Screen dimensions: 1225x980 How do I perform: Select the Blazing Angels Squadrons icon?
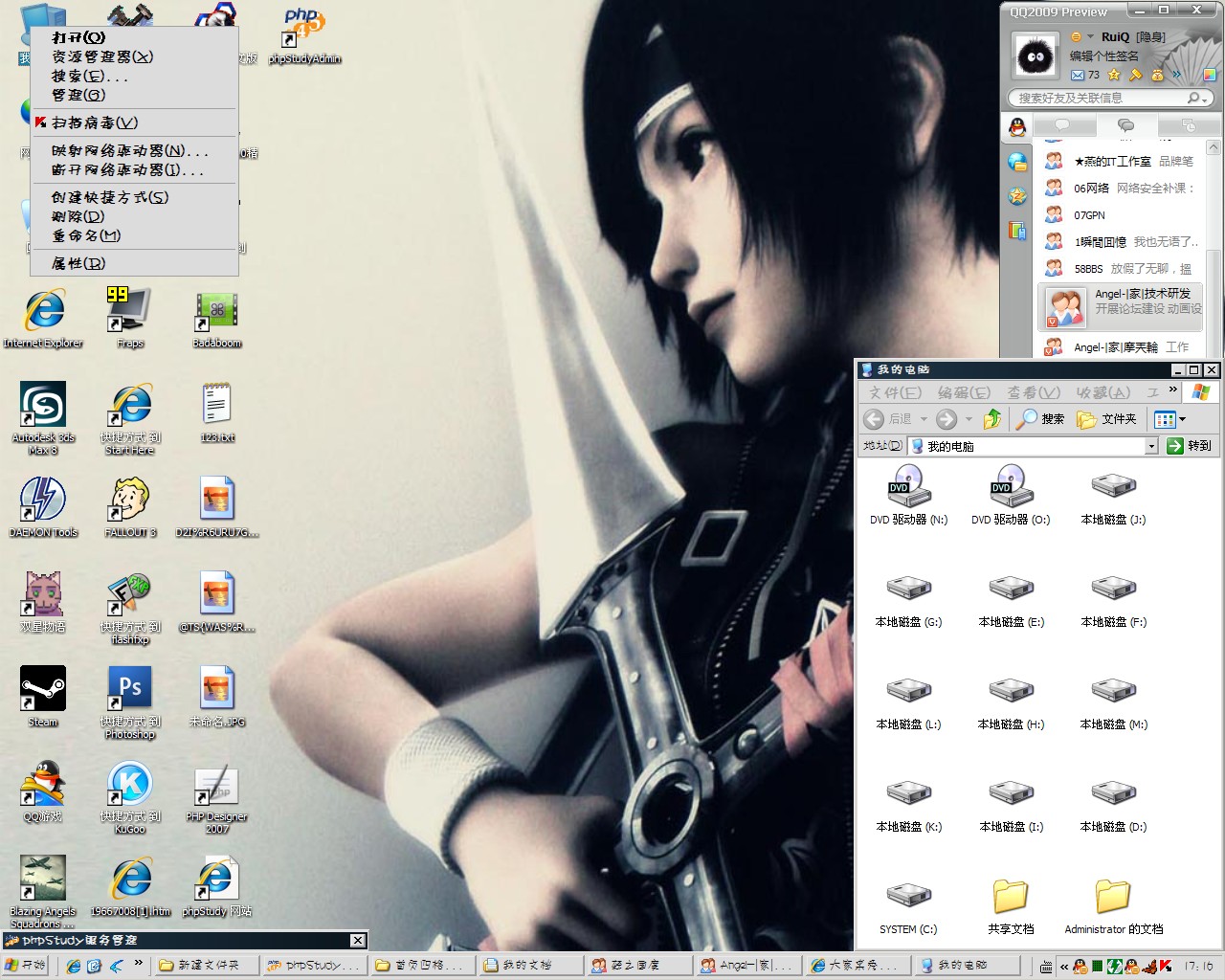(x=43, y=892)
